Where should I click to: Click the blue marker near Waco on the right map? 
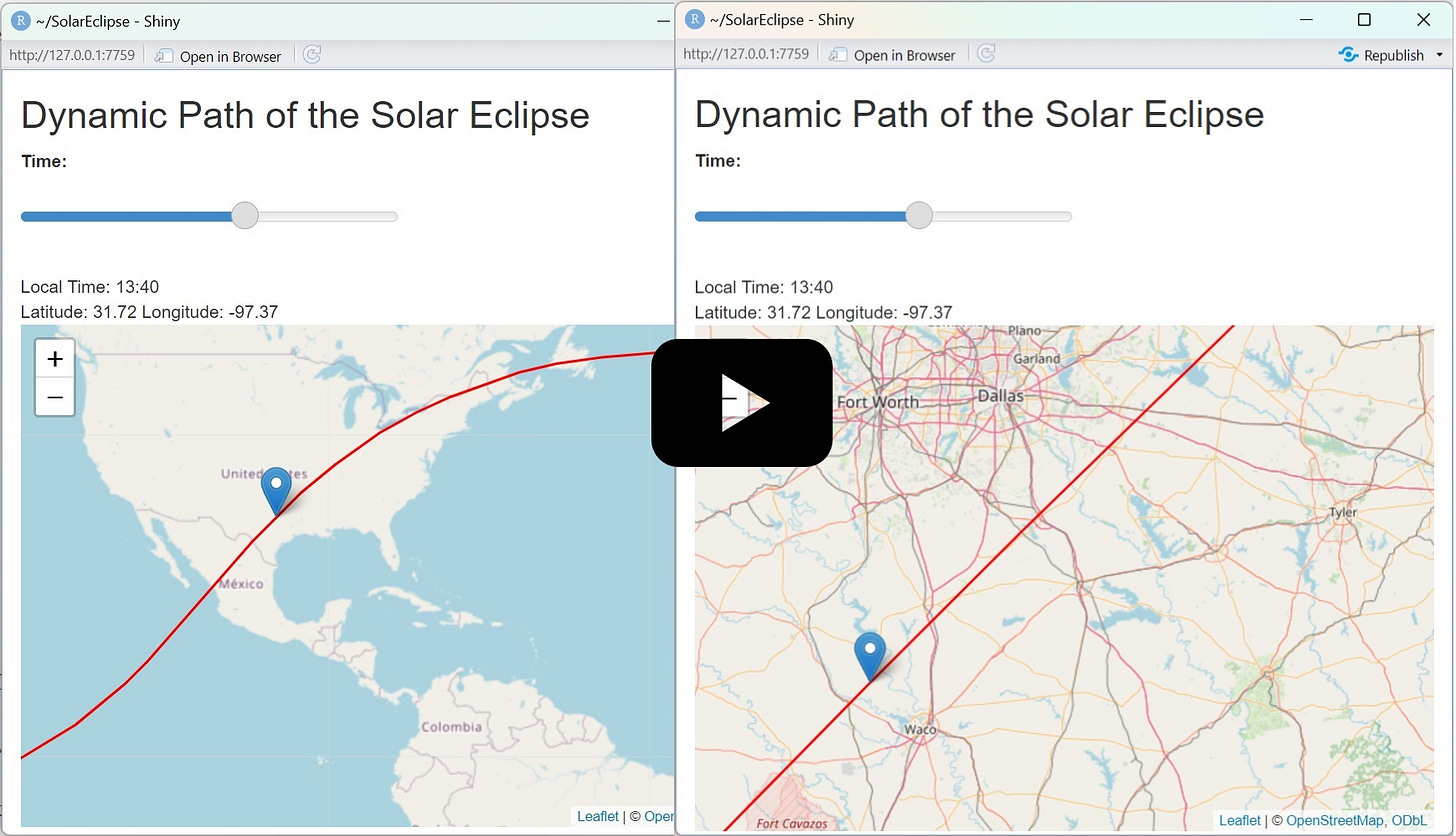[x=870, y=657]
